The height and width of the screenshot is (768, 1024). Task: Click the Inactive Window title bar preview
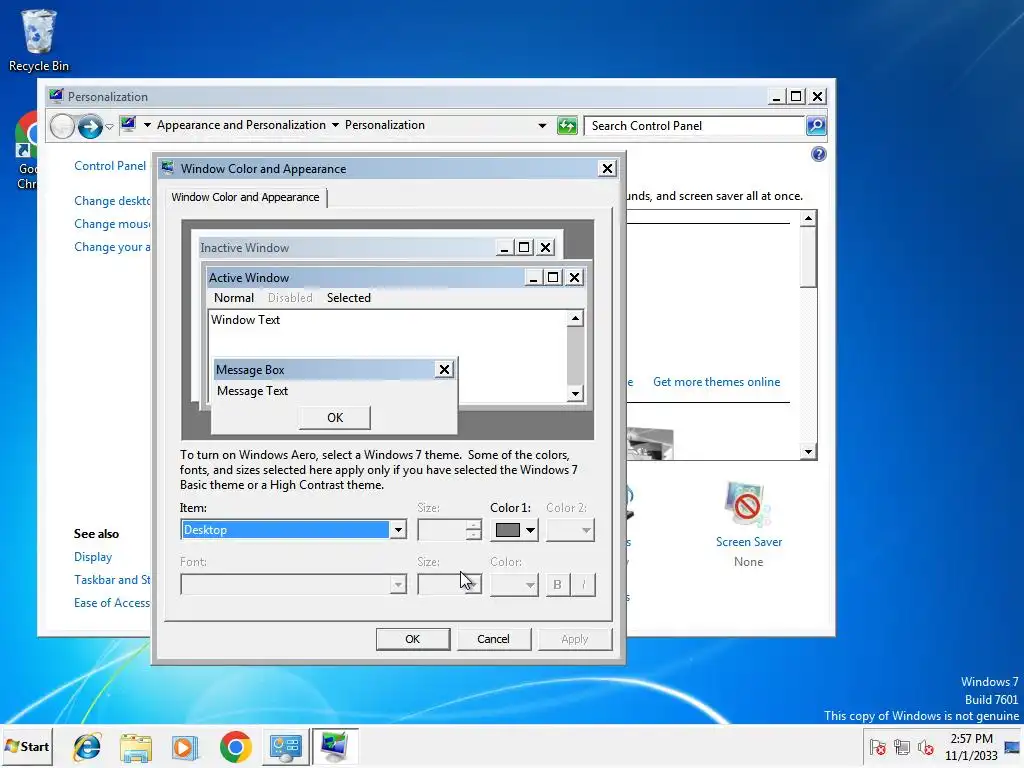(346, 248)
